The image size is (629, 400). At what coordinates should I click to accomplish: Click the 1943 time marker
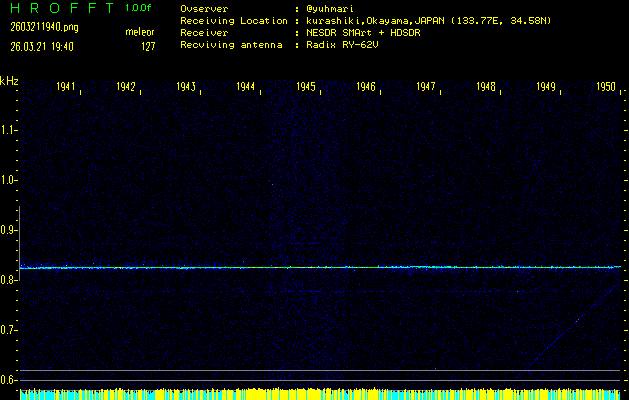(186, 87)
